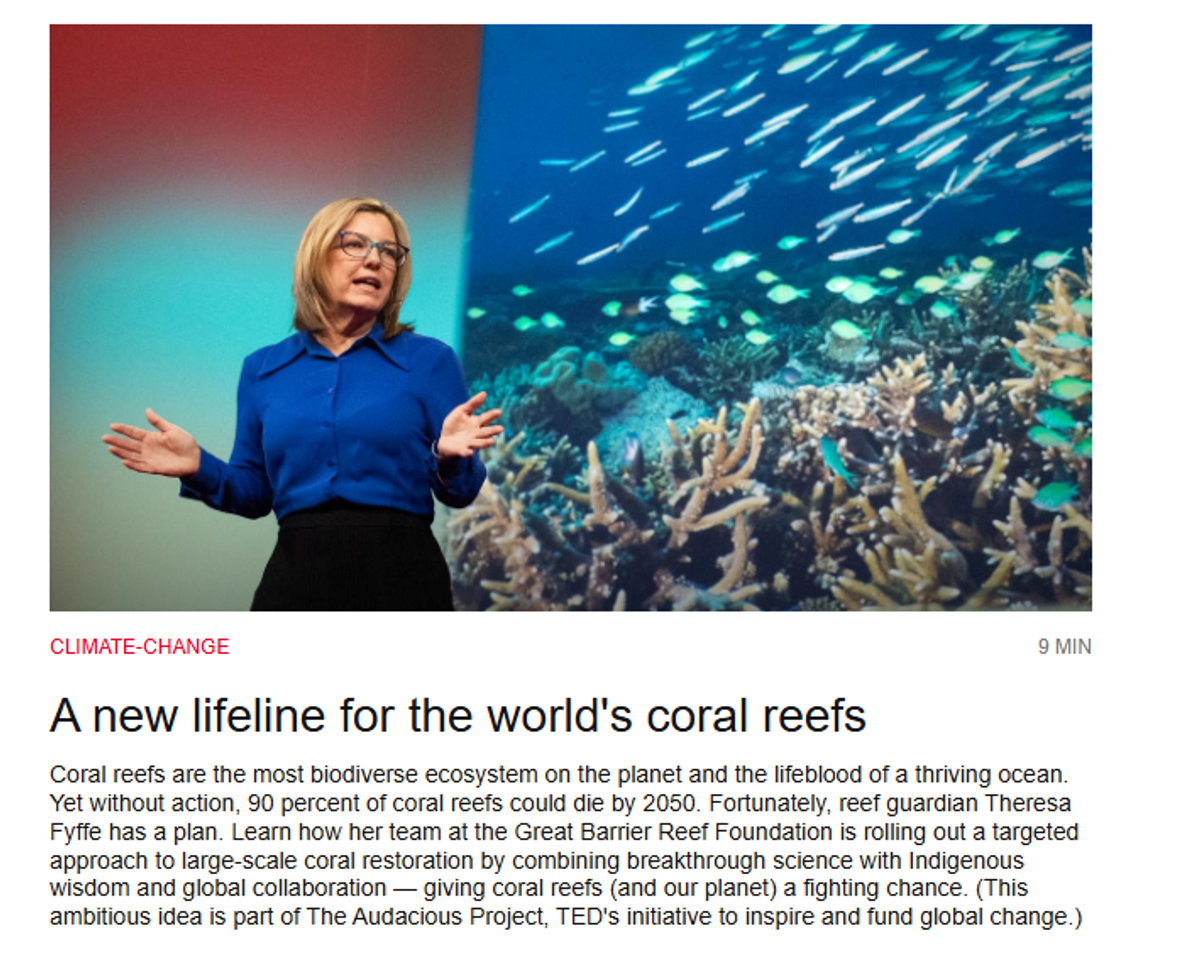Image resolution: width=1200 pixels, height=955 pixels.
Task: Click the CLIMATE-CHANGE category label
Action: pos(139,647)
